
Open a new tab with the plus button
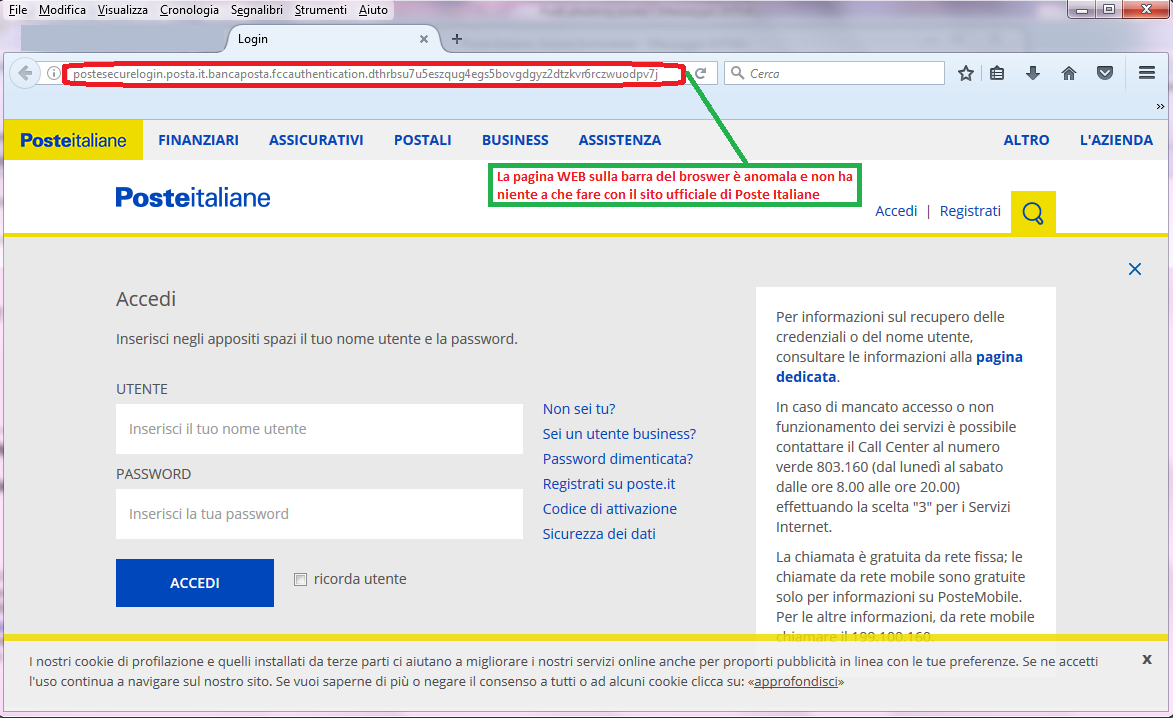[457, 39]
